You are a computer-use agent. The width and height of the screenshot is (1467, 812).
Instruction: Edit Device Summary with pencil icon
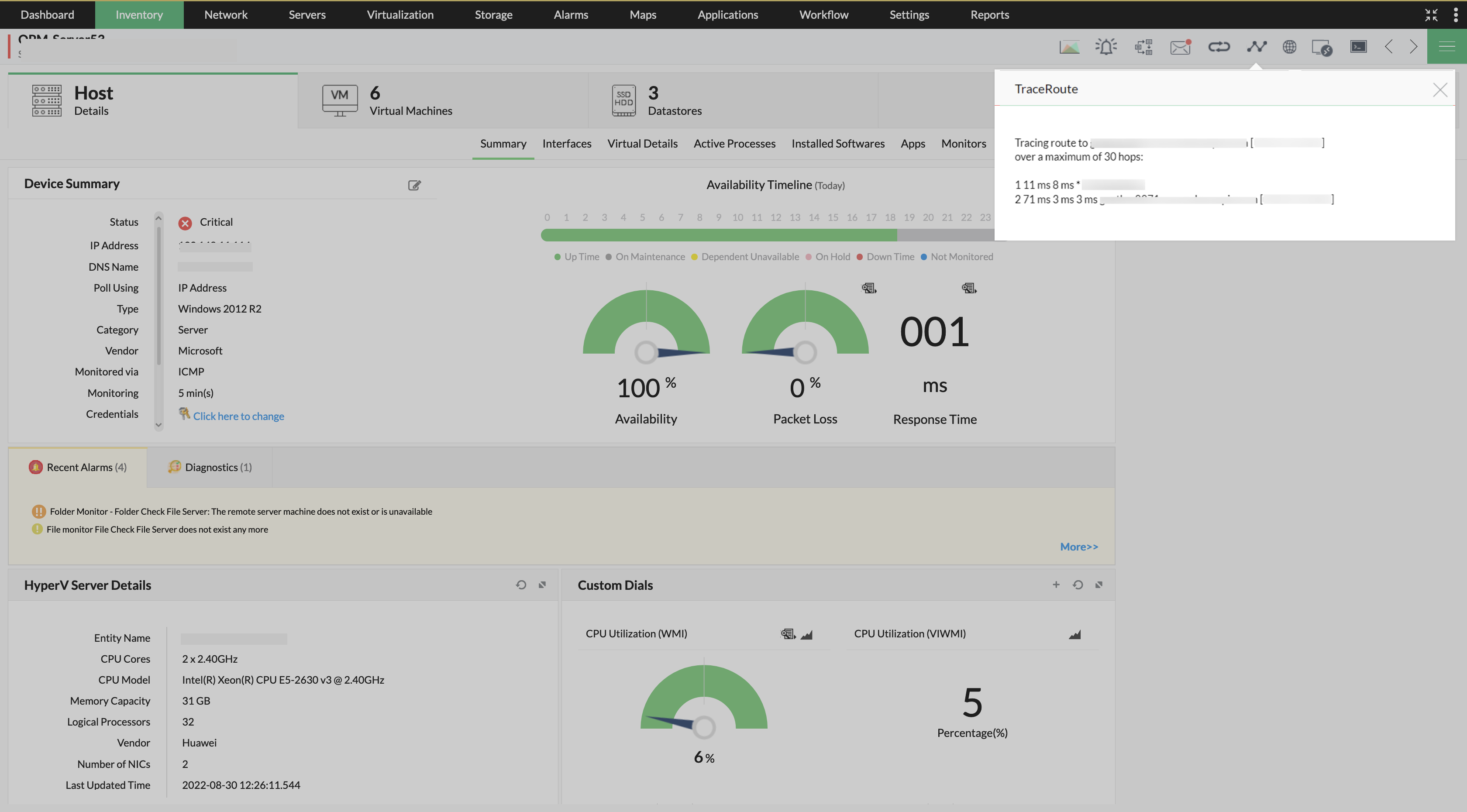click(414, 185)
